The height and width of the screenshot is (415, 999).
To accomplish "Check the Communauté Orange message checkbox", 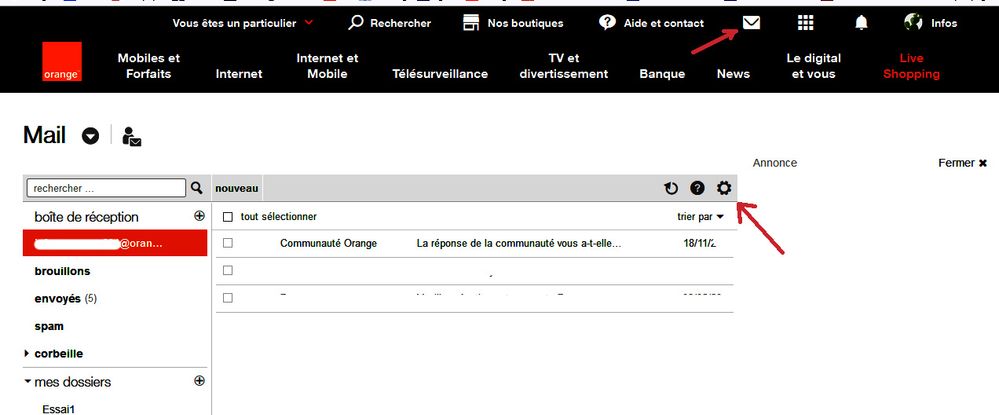I will [228, 243].
